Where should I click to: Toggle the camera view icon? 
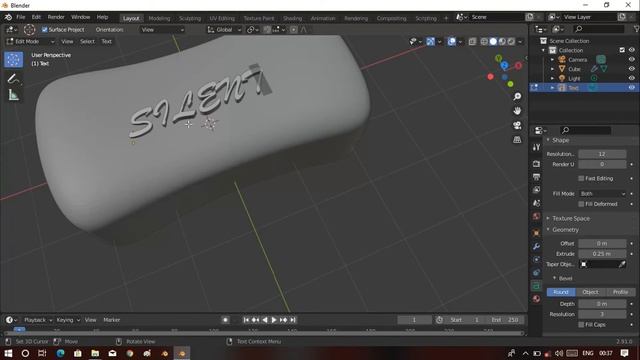pyautogui.click(x=517, y=125)
